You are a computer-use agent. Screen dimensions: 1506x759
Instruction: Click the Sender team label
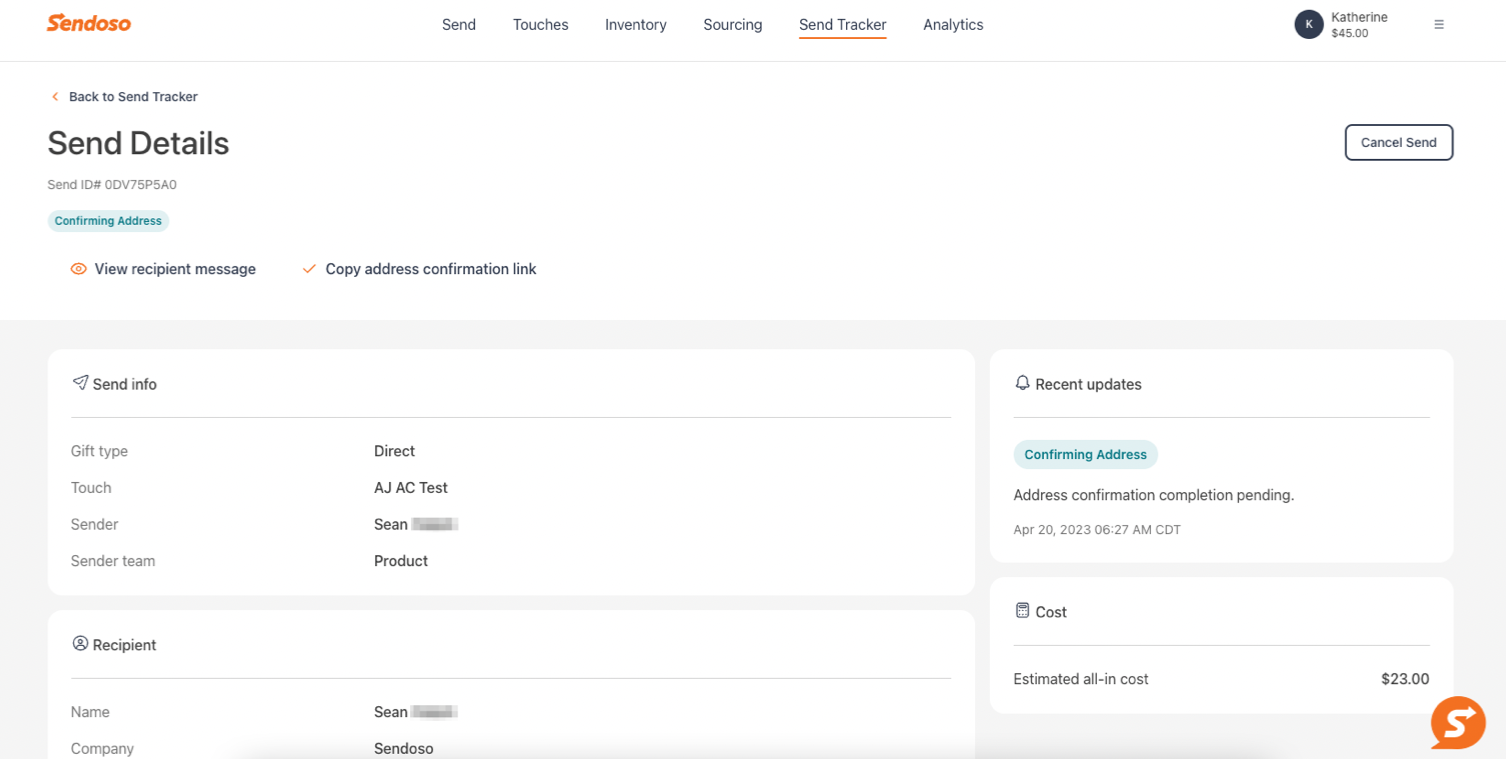tap(113, 561)
